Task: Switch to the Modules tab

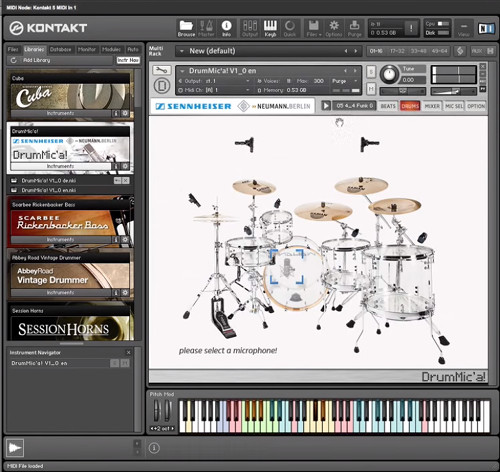Action: [x=111, y=49]
